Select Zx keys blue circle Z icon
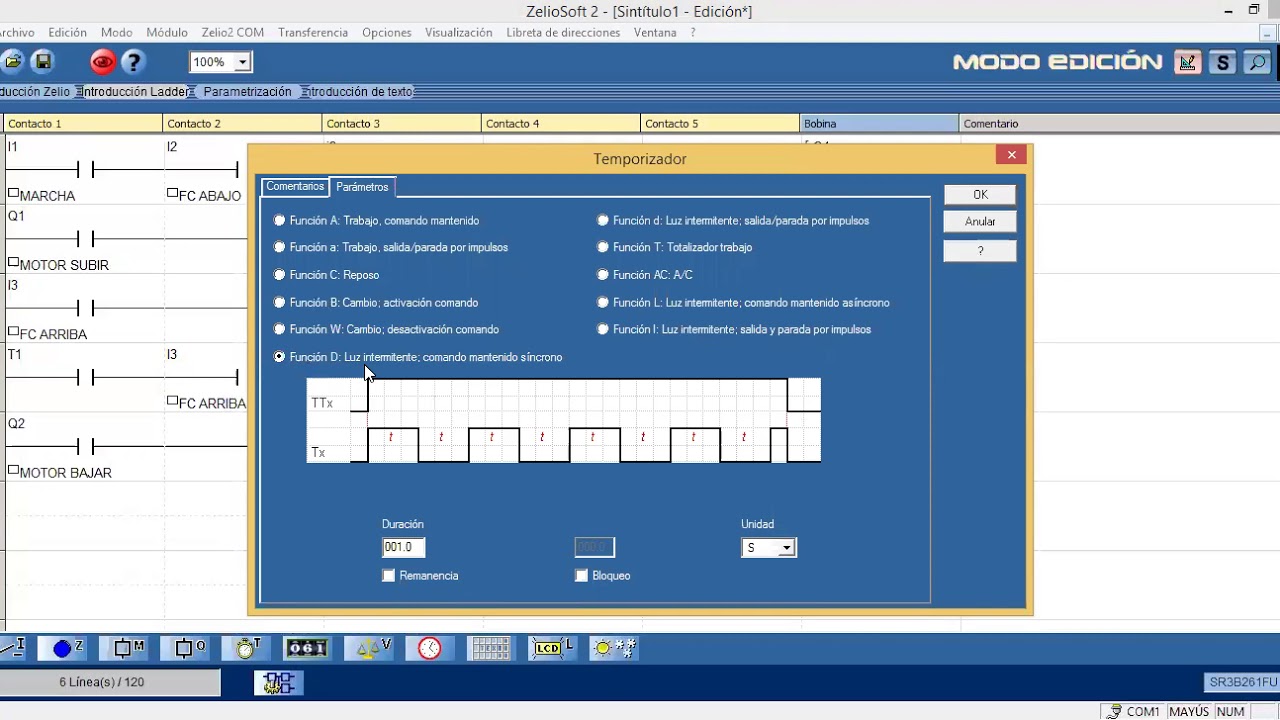Viewport: 1280px width, 720px height. [62, 648]
